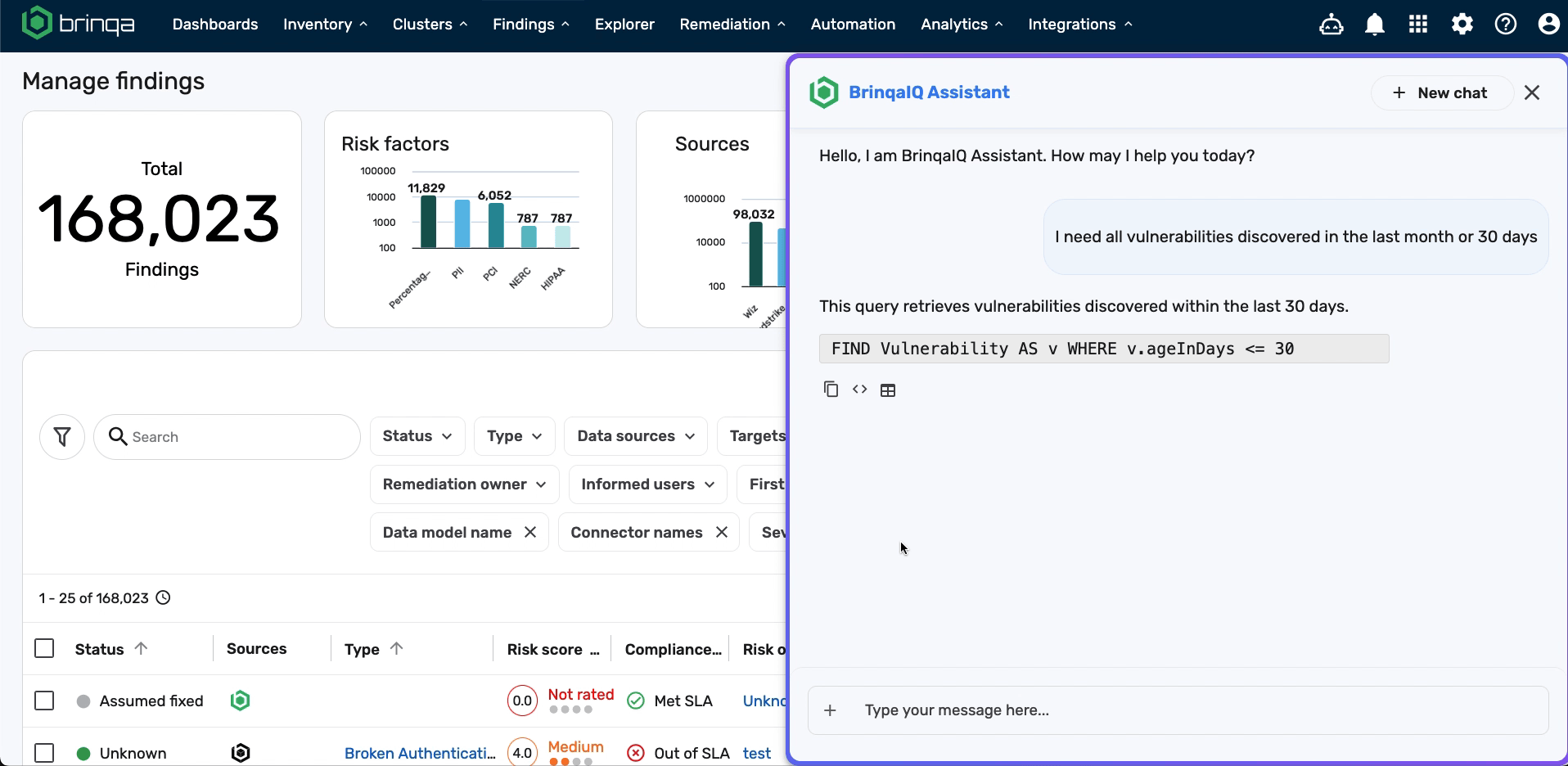Expand the Type filter dropdown
The image size is (1568, 766).
coord(514,436)
